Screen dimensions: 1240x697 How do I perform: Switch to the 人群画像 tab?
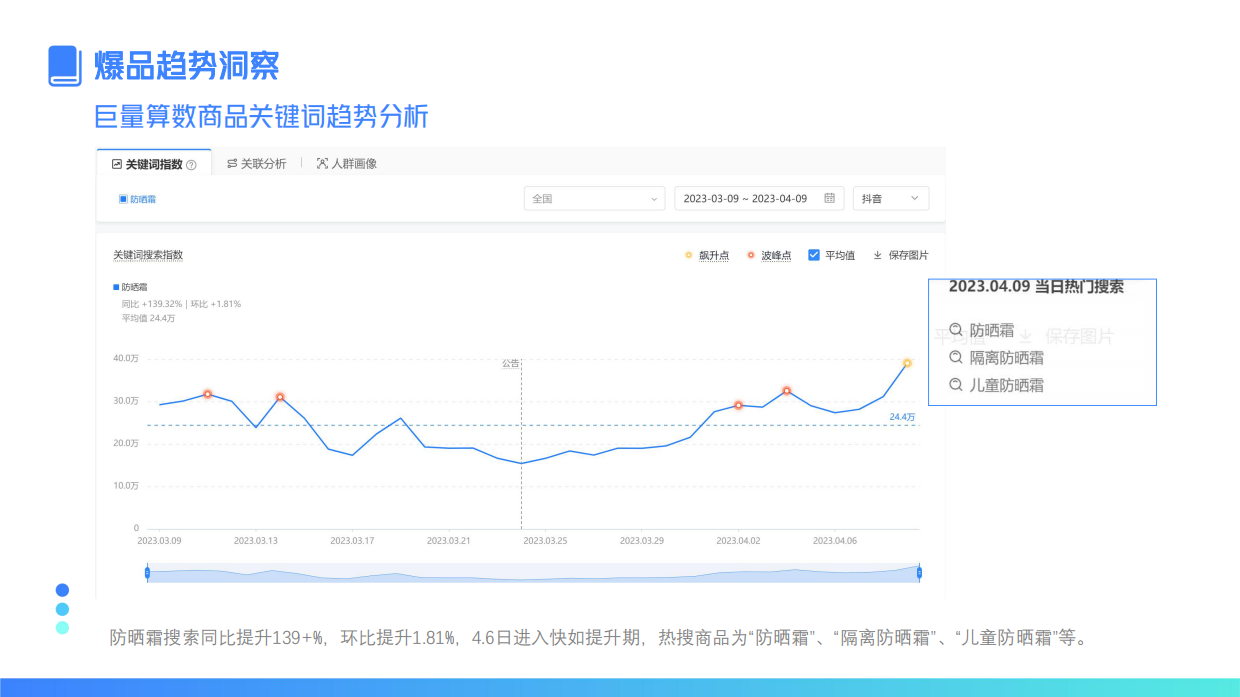click(356, 163)
